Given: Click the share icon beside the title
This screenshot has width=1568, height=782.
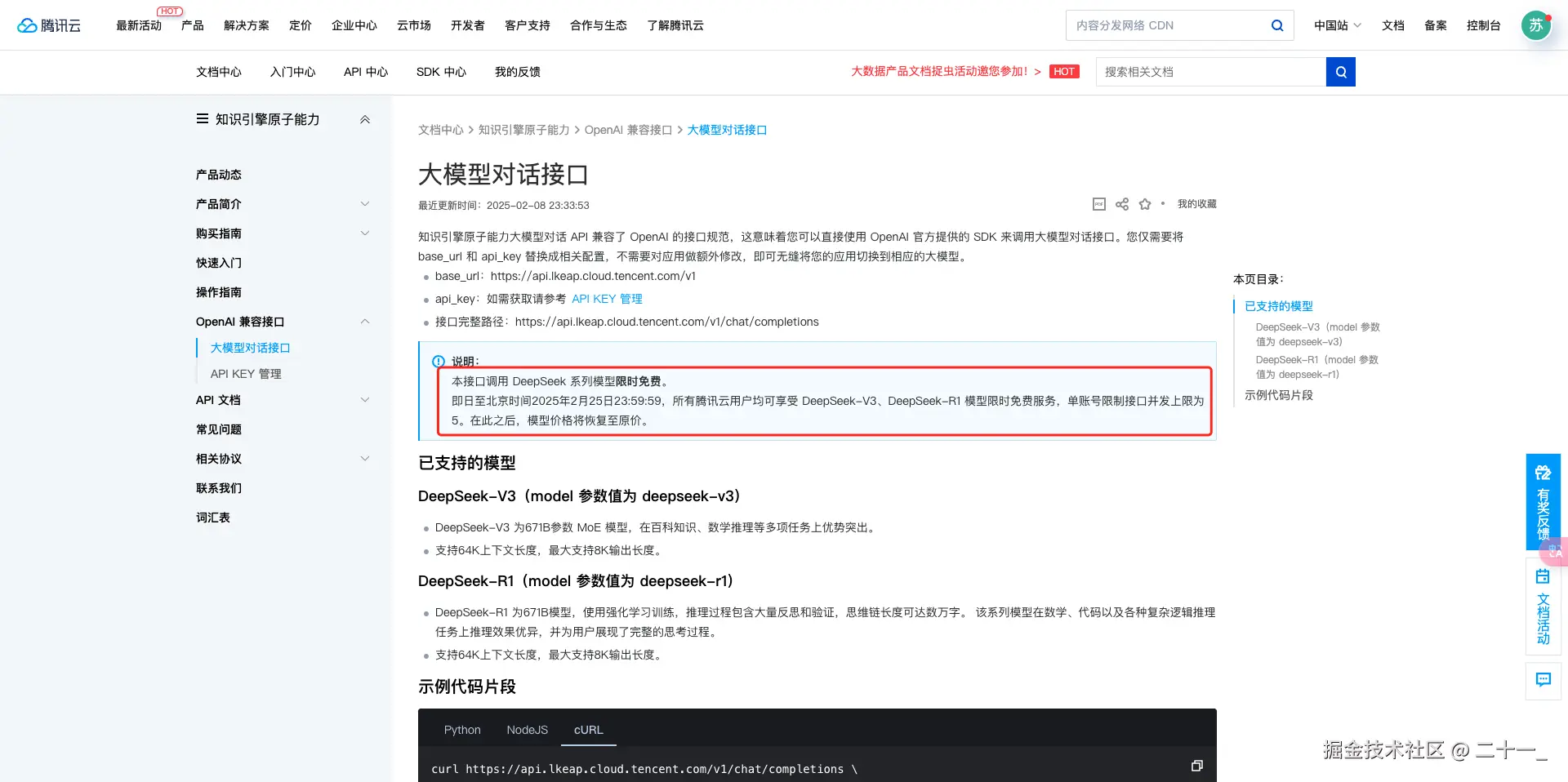Looking at the screenshot, I should 1122,204.
